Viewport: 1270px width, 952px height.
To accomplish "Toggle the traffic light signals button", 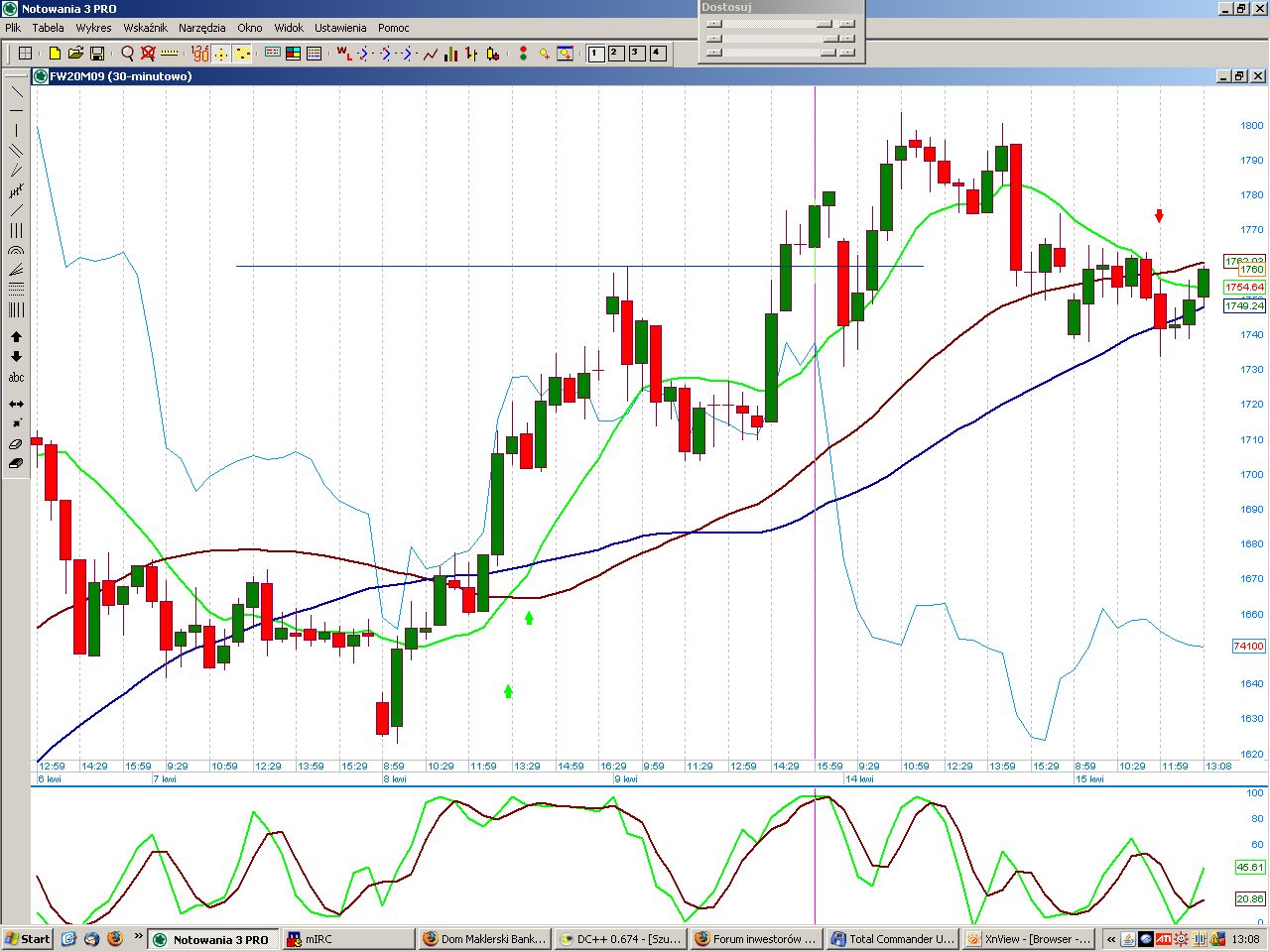I will point(523,54).
